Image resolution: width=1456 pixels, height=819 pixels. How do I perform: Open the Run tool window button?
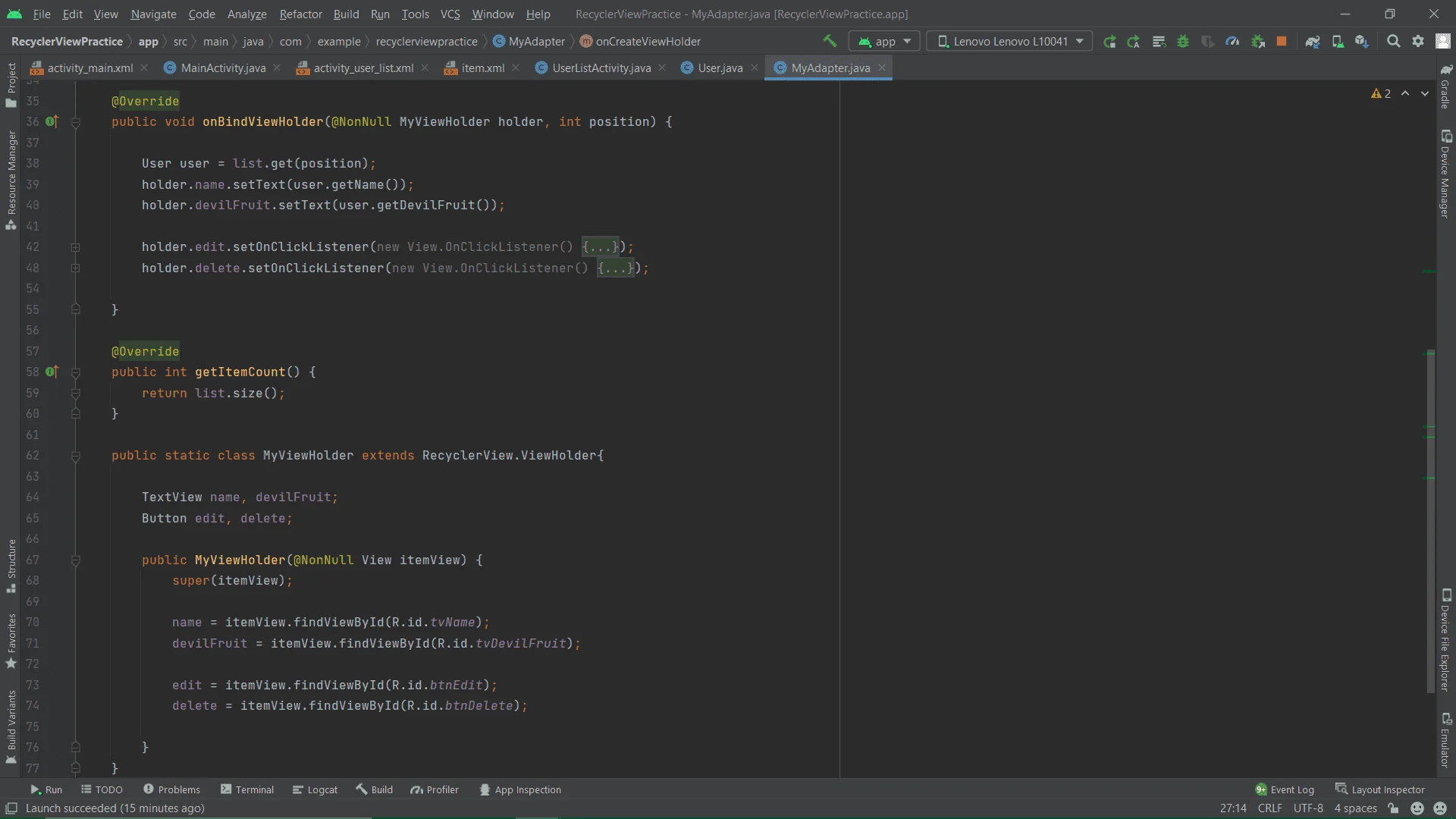(x=46, y=789)
